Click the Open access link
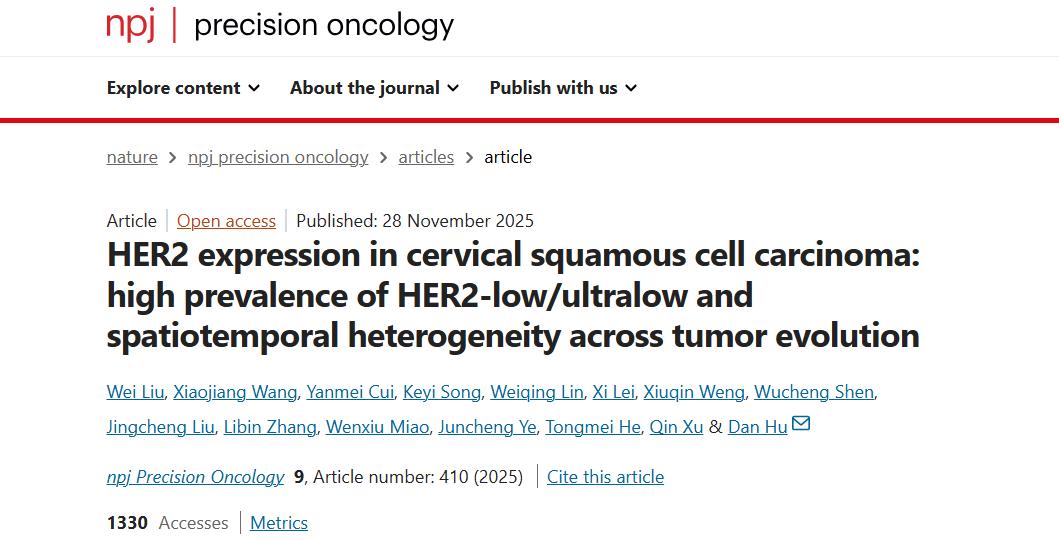Screen dimensions: 1059x540 226,221
